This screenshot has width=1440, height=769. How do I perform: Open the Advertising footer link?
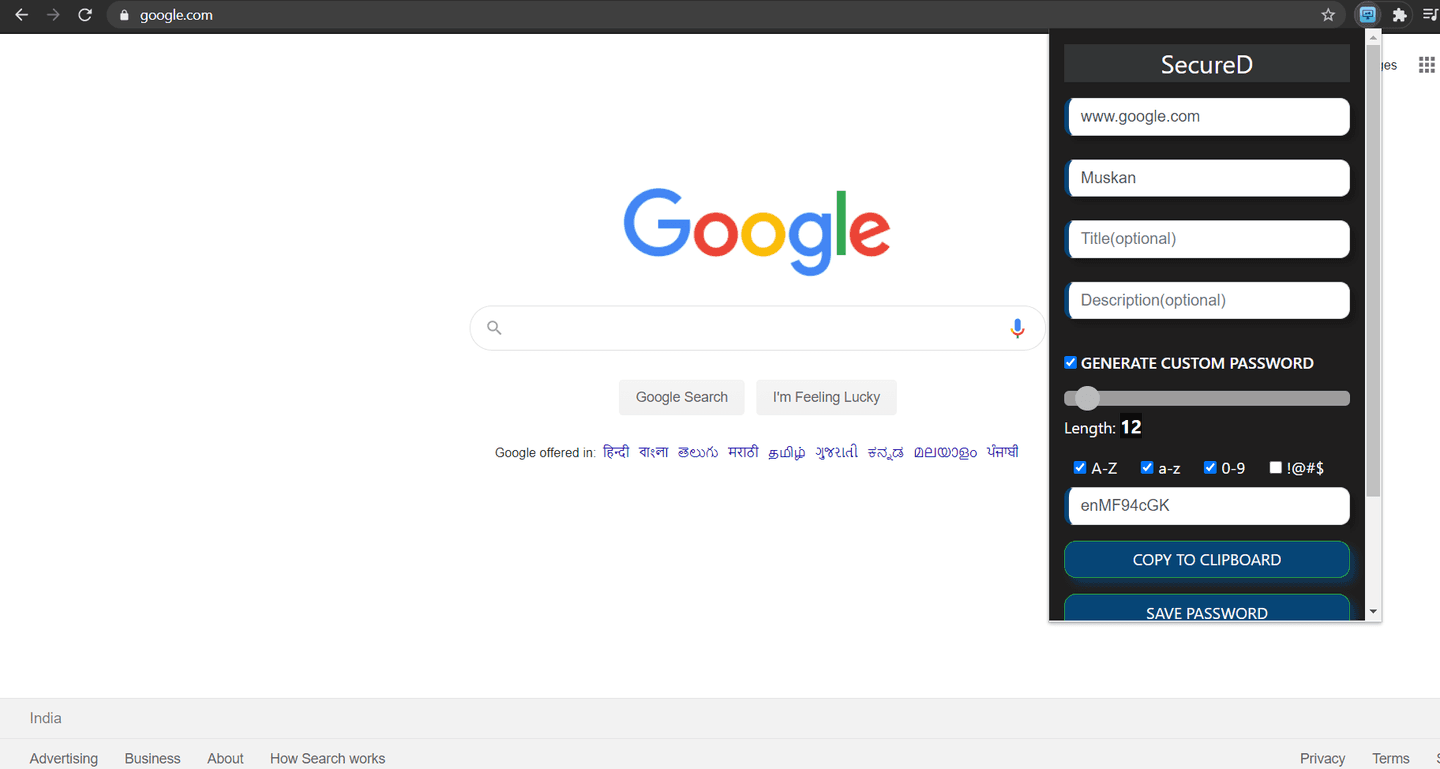pos(64,758)
